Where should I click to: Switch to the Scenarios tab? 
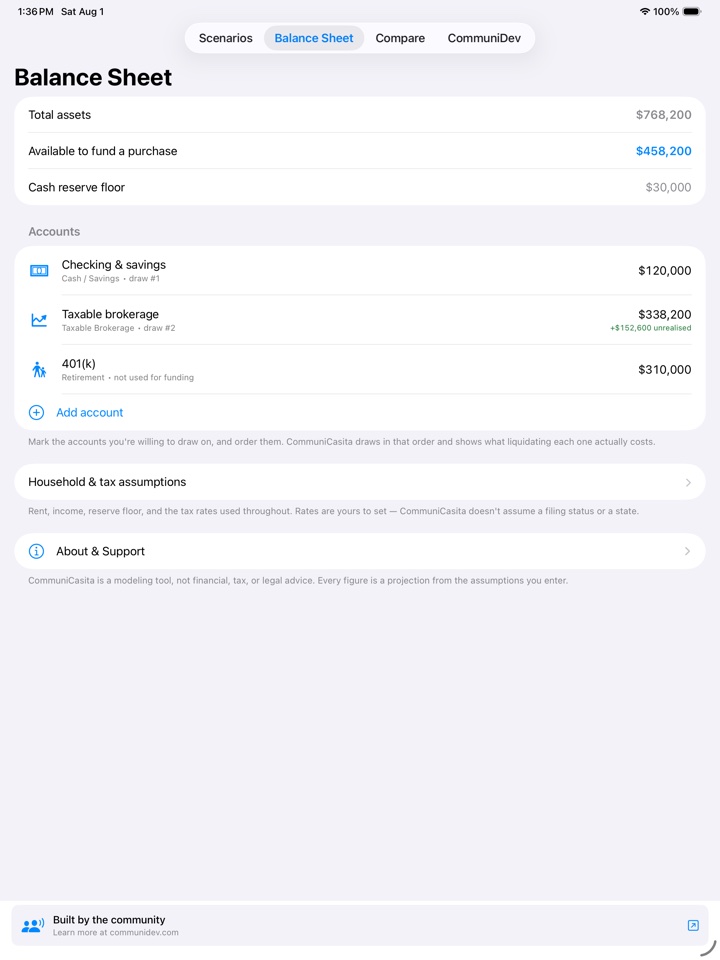tap(225, 38)
